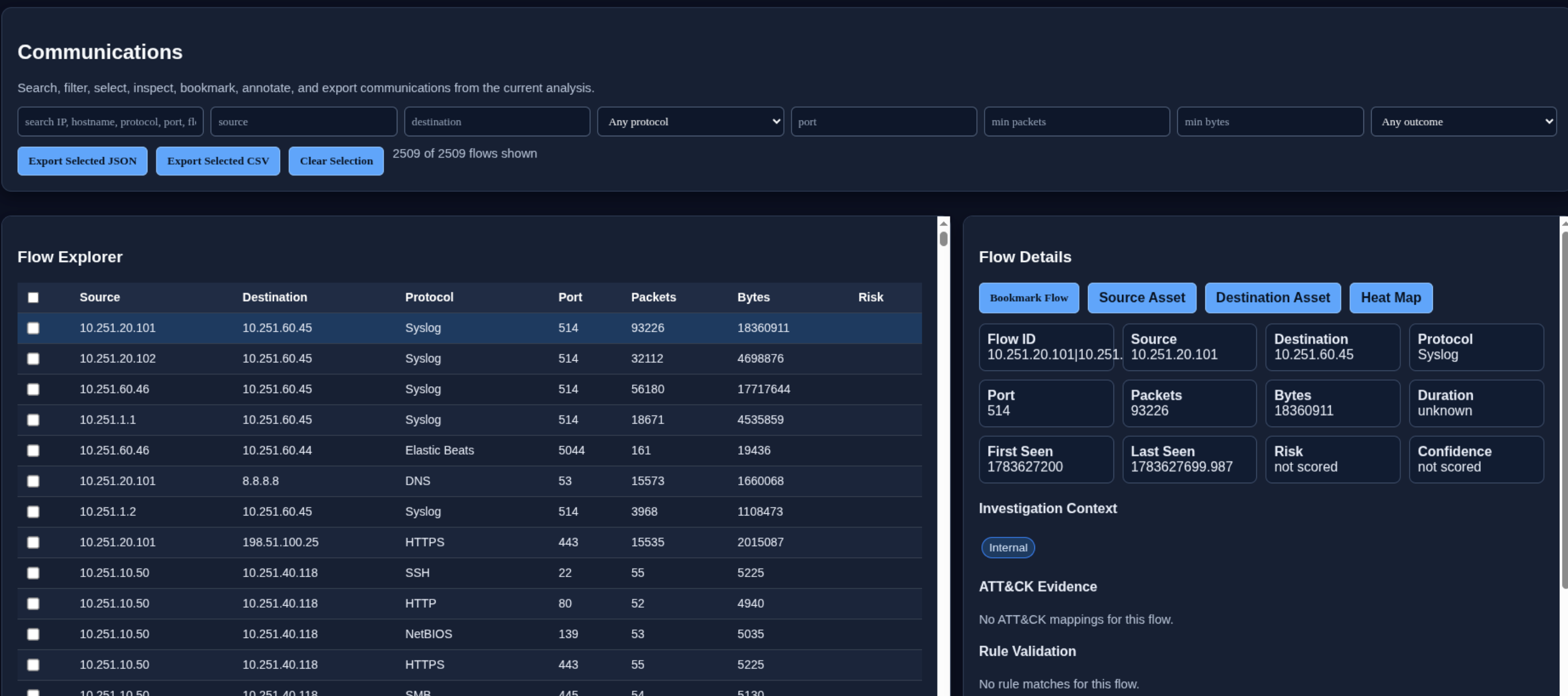Switch to the Heat Map view

click(x=1391, y=298)
